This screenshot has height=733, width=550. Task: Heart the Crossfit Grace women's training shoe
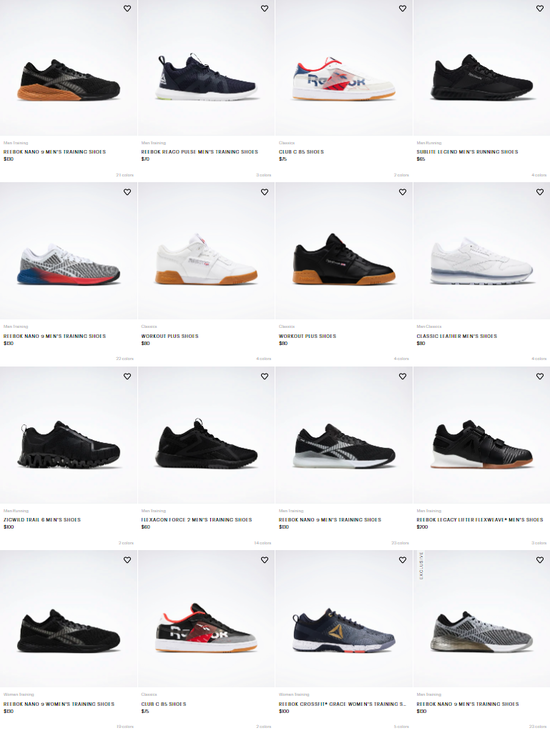402,560
